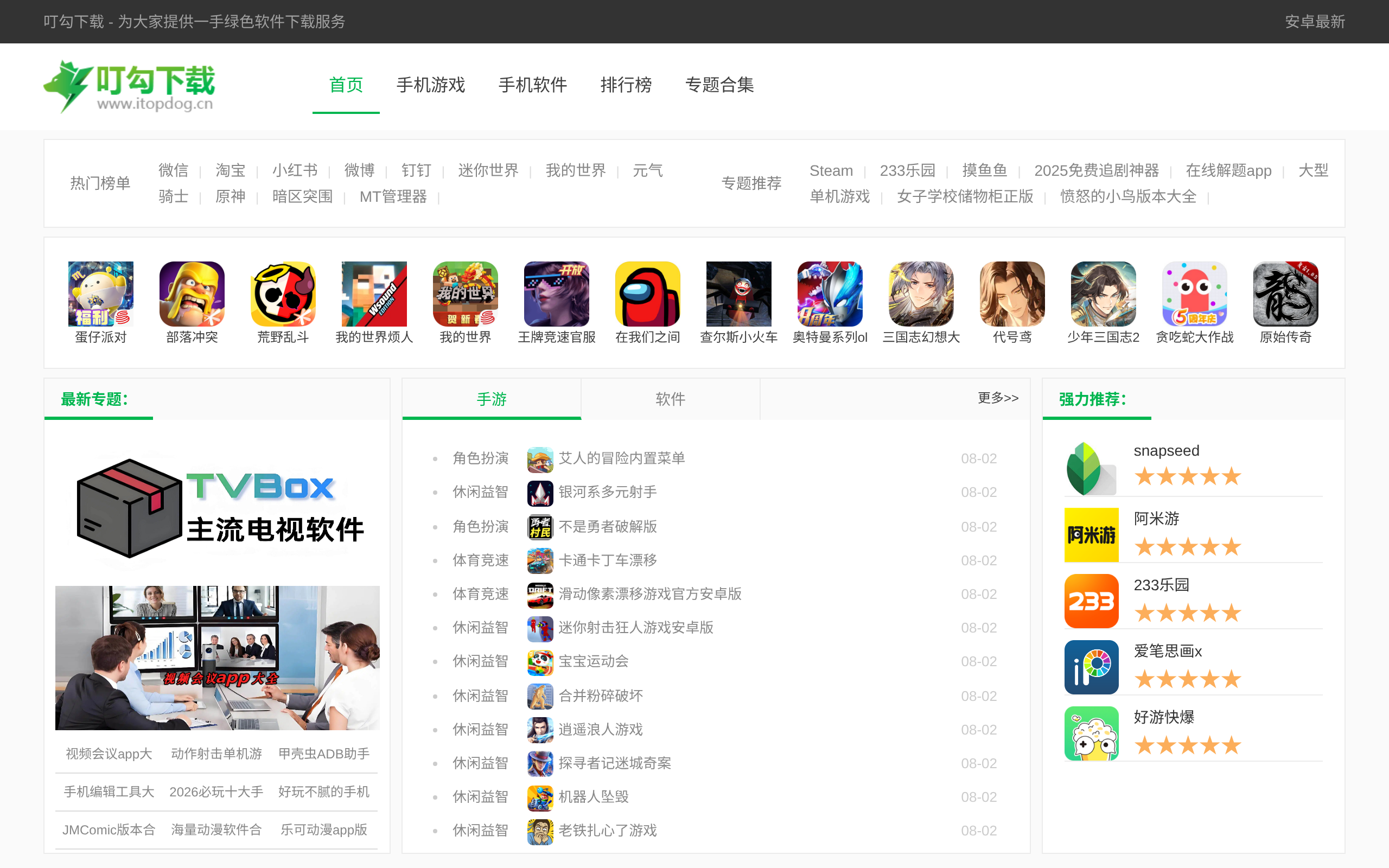Screen dimensions: 1389x868
Task: Open the 手机游戏 navigation menu
Action: [x=430, y=85]
